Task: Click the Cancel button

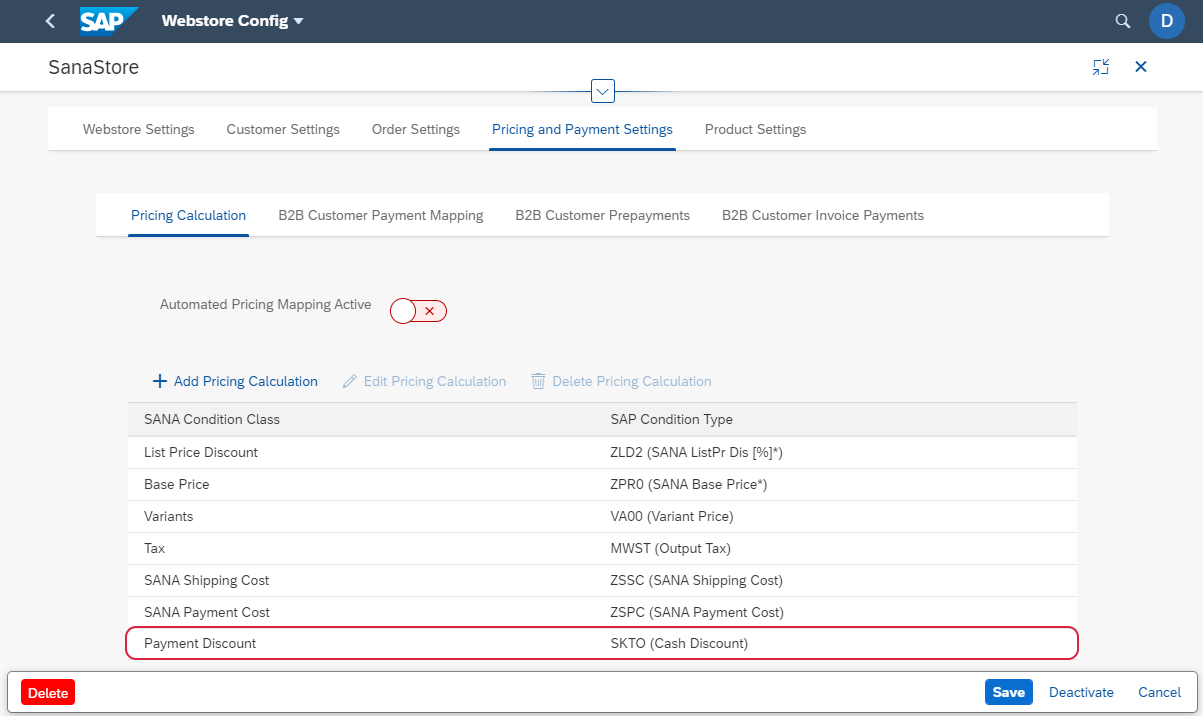Action: coord(1160,692)
